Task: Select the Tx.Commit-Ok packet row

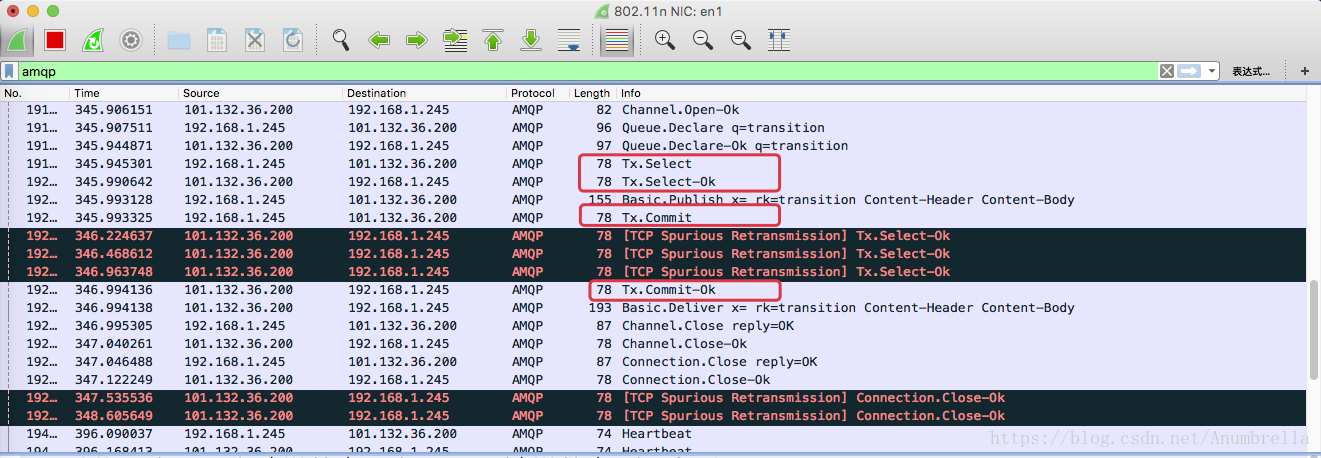Action: click(653, 290)
